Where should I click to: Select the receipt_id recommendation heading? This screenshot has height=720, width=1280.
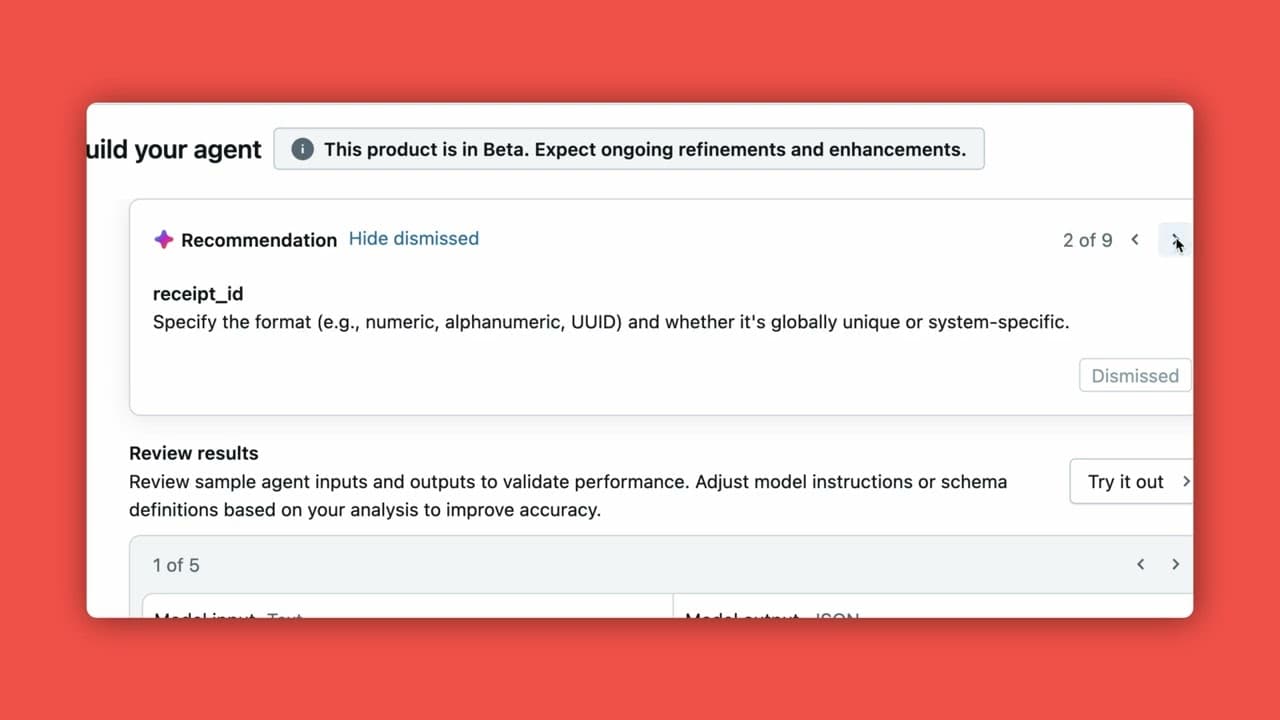pyautogui.click(x=198, y=293)
